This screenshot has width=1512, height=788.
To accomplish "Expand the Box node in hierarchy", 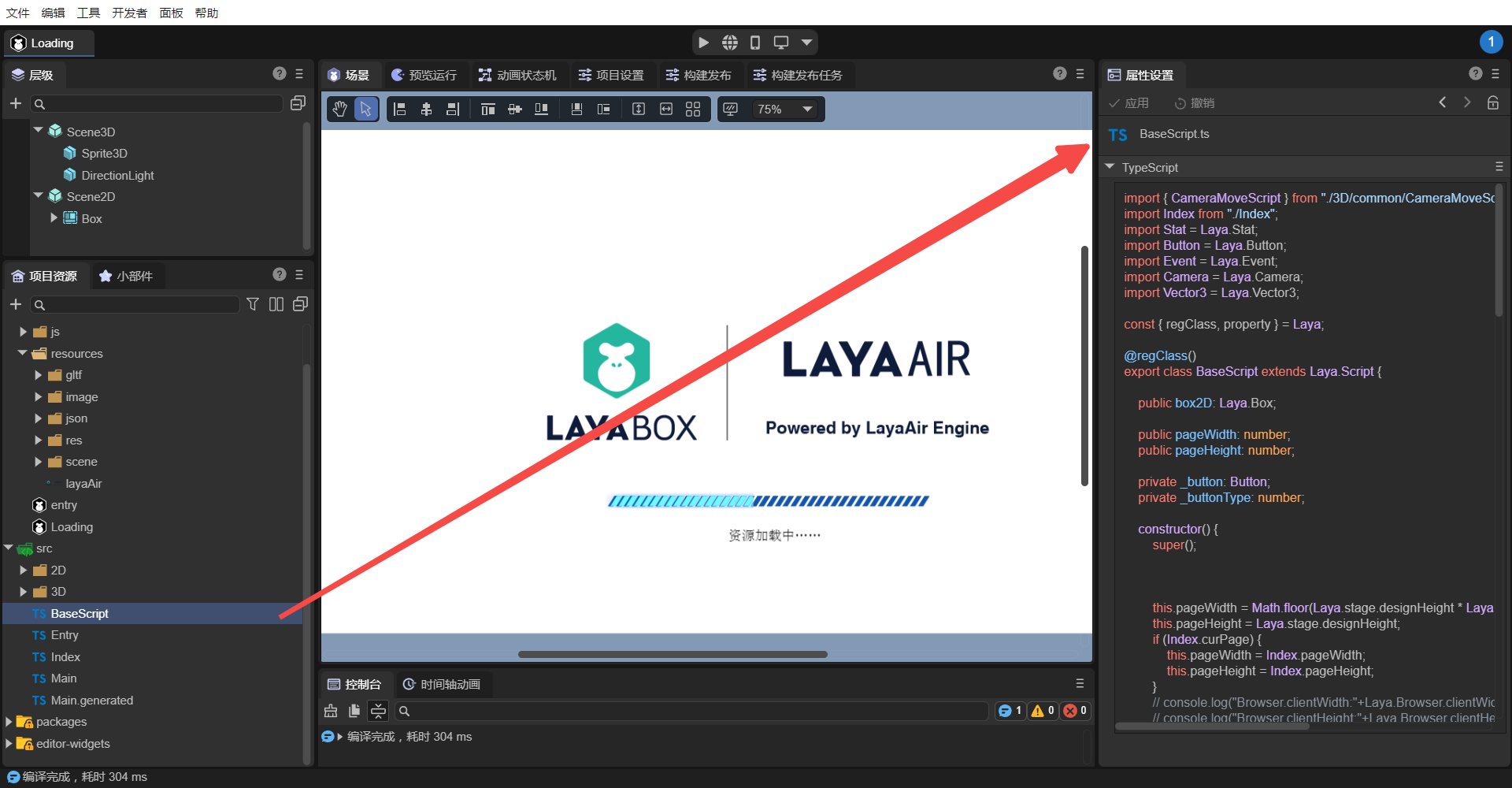I will 54,218.
